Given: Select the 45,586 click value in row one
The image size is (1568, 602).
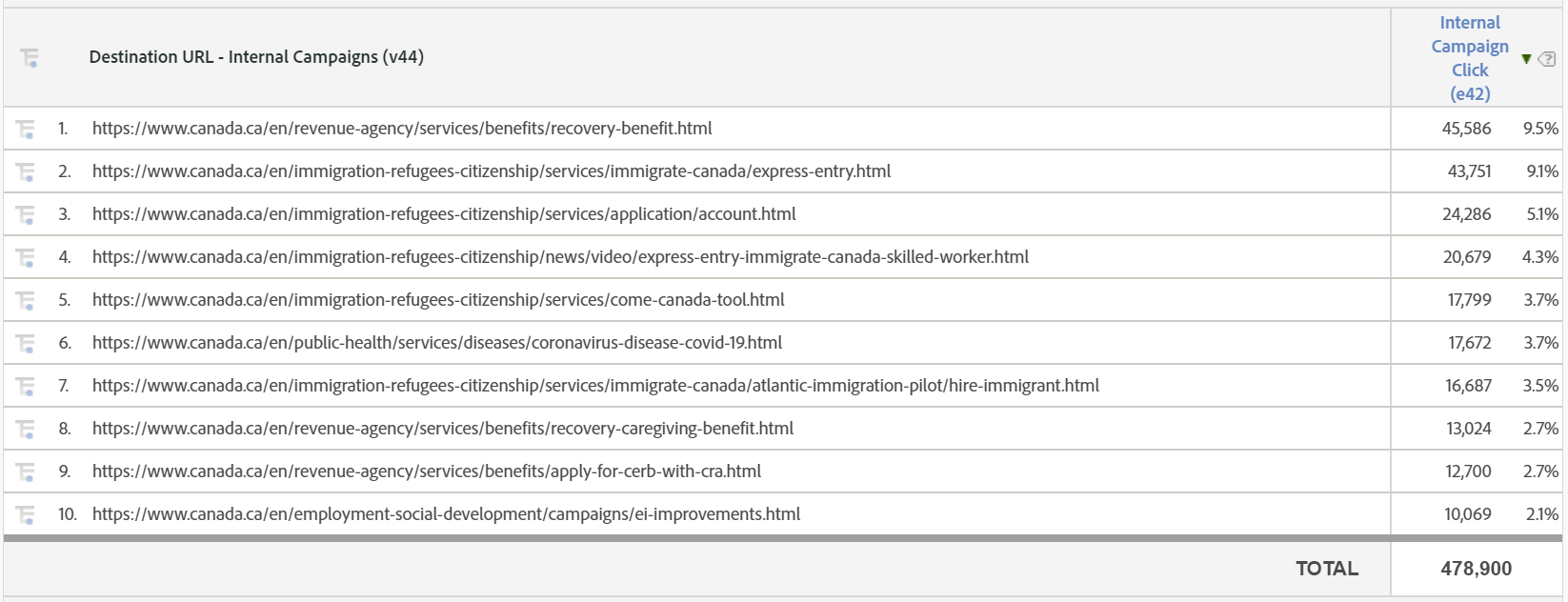Looking at the screenshot, I should [x=1468, y=128].
